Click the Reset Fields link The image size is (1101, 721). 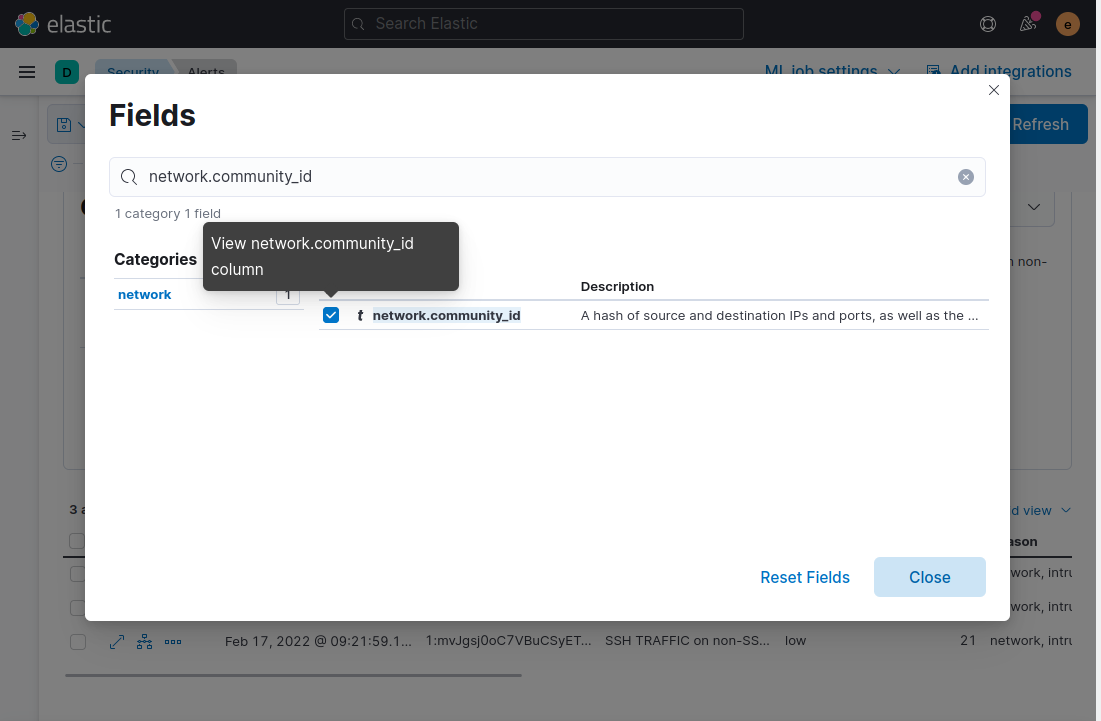tap(805, 577)
